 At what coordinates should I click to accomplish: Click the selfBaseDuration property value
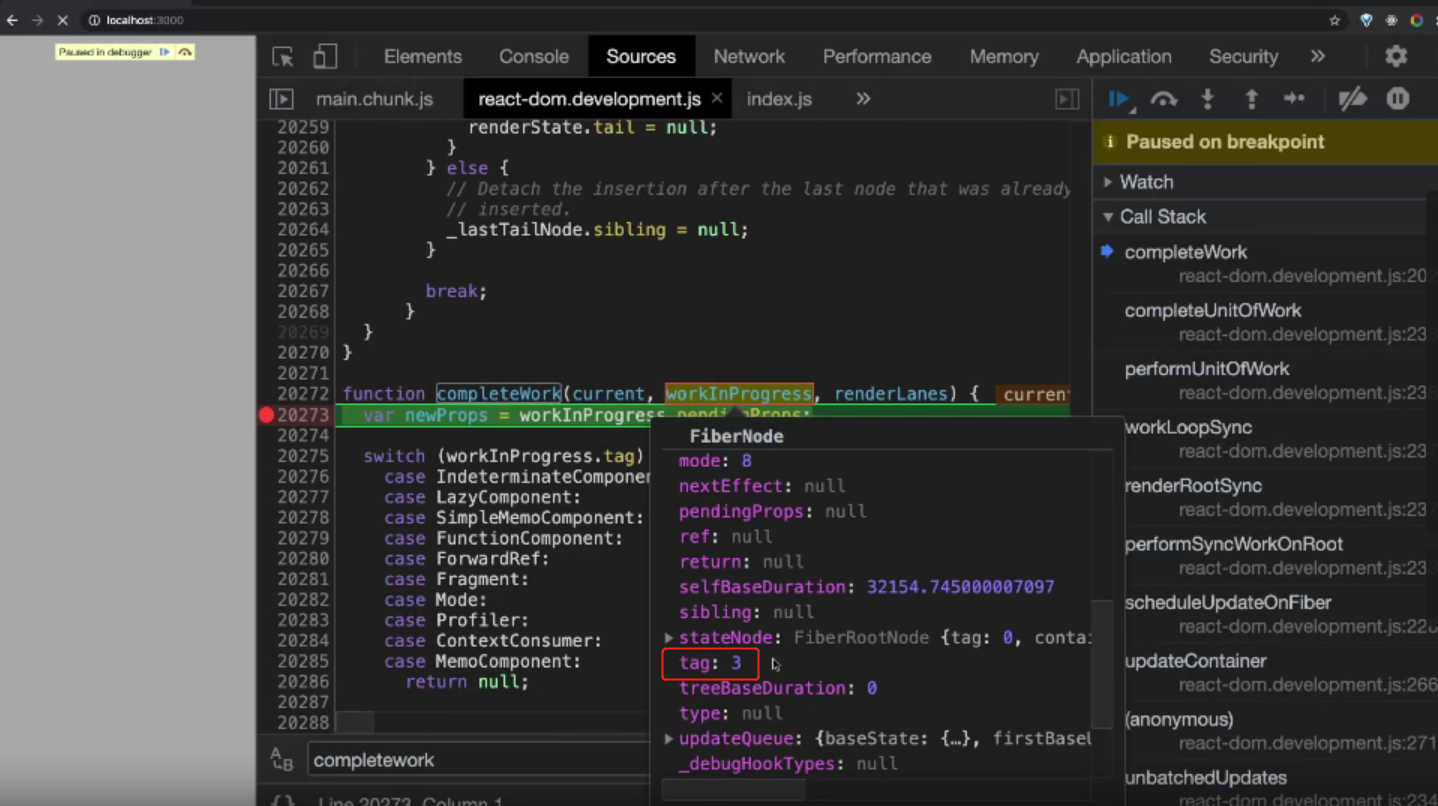tap(960, 587)
